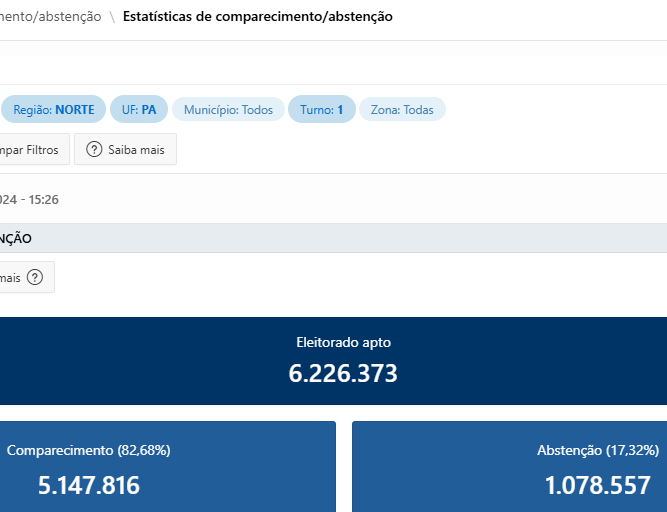Select the Zona: Todas filter chip
The width and height of the screenshot is (667, 512).
pos(402,110)
